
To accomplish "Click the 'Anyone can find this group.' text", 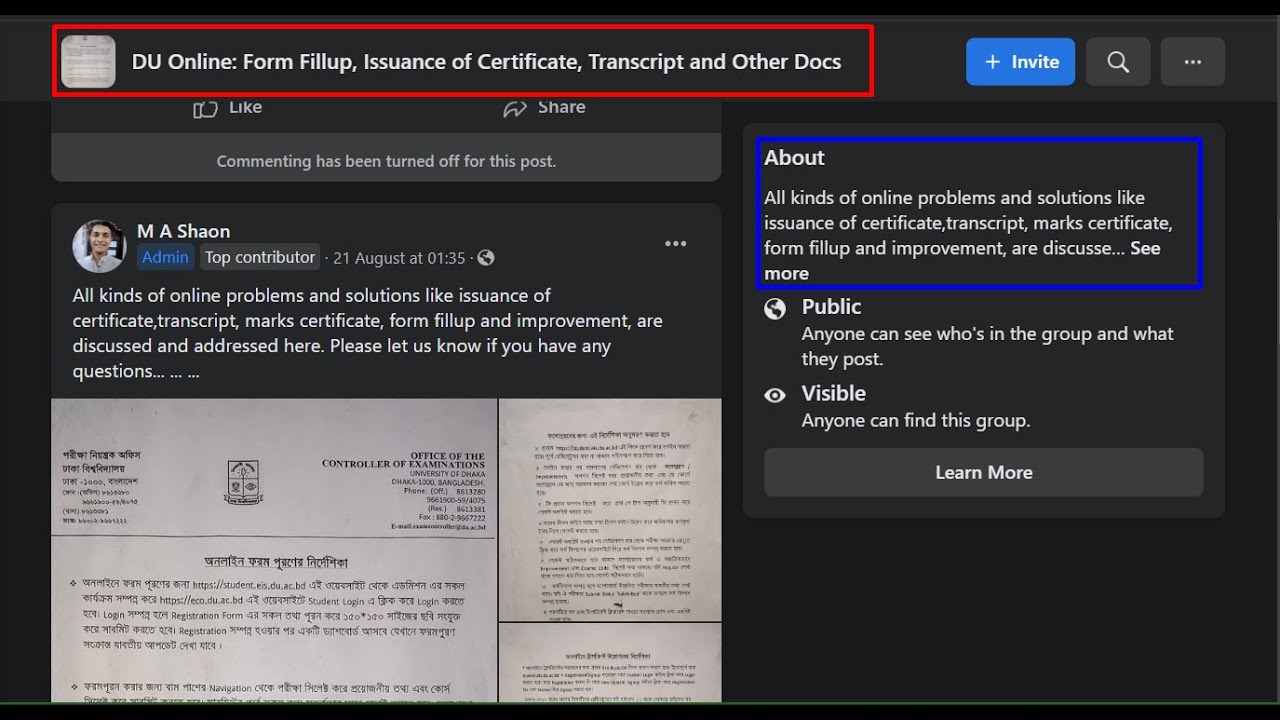I will [916, 421].
